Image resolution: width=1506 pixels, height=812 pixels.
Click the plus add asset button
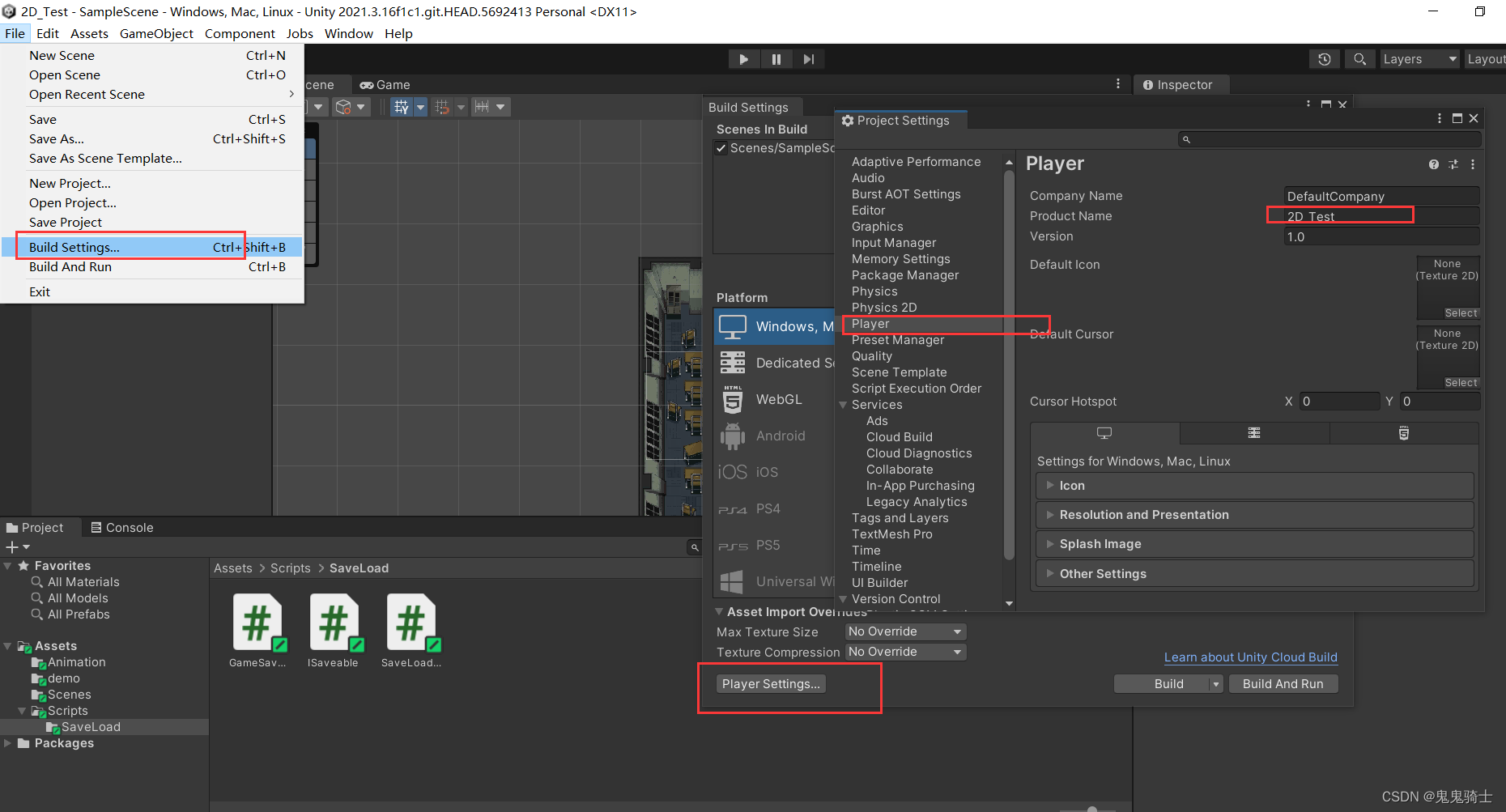pyautogui.click(x=12, y=547)
